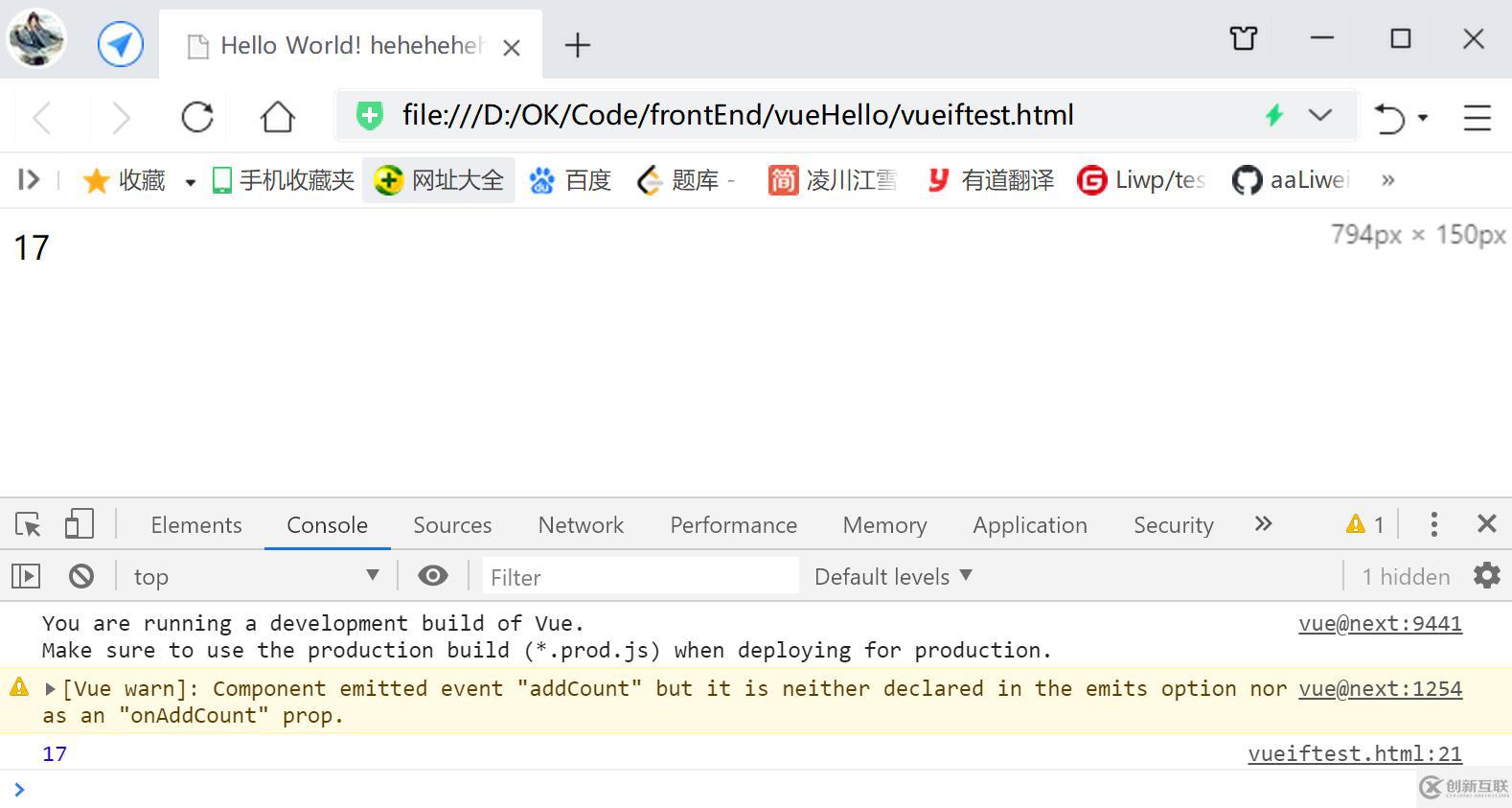Open console settings gear
Screen dimensions: 1512x808
1487,575
